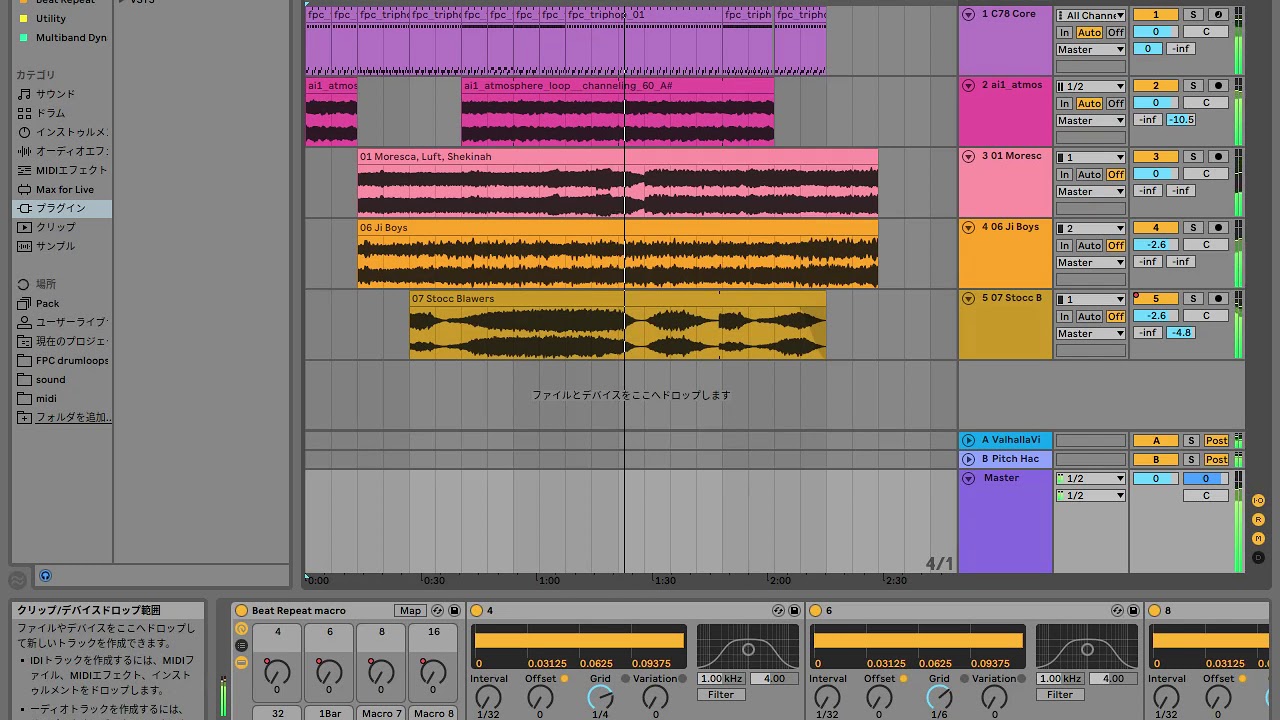
Task: Set track 3 monitoring to Auto
Action: coord(1089,175)
